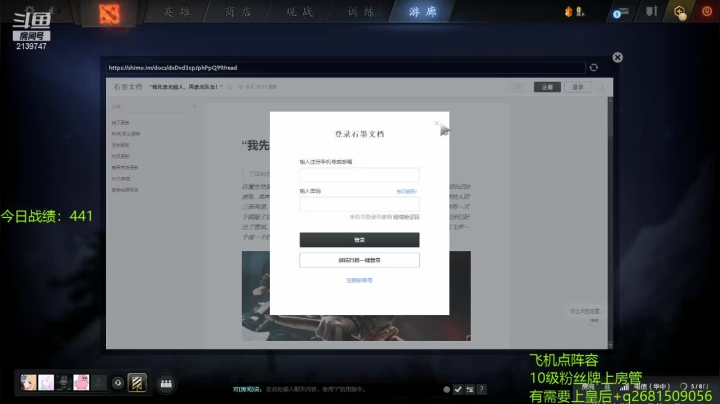Click the blonde anime friend avatar
720x404 pixels.
(28, 382)
